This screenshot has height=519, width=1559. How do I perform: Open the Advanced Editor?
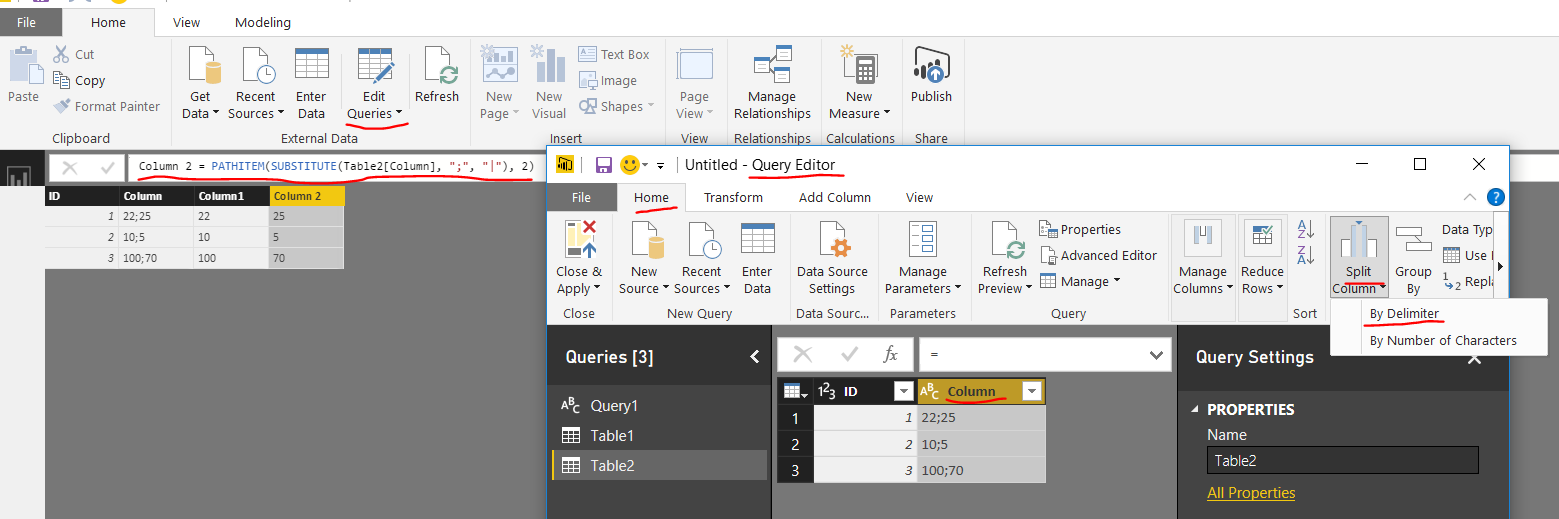point(1098,255)
